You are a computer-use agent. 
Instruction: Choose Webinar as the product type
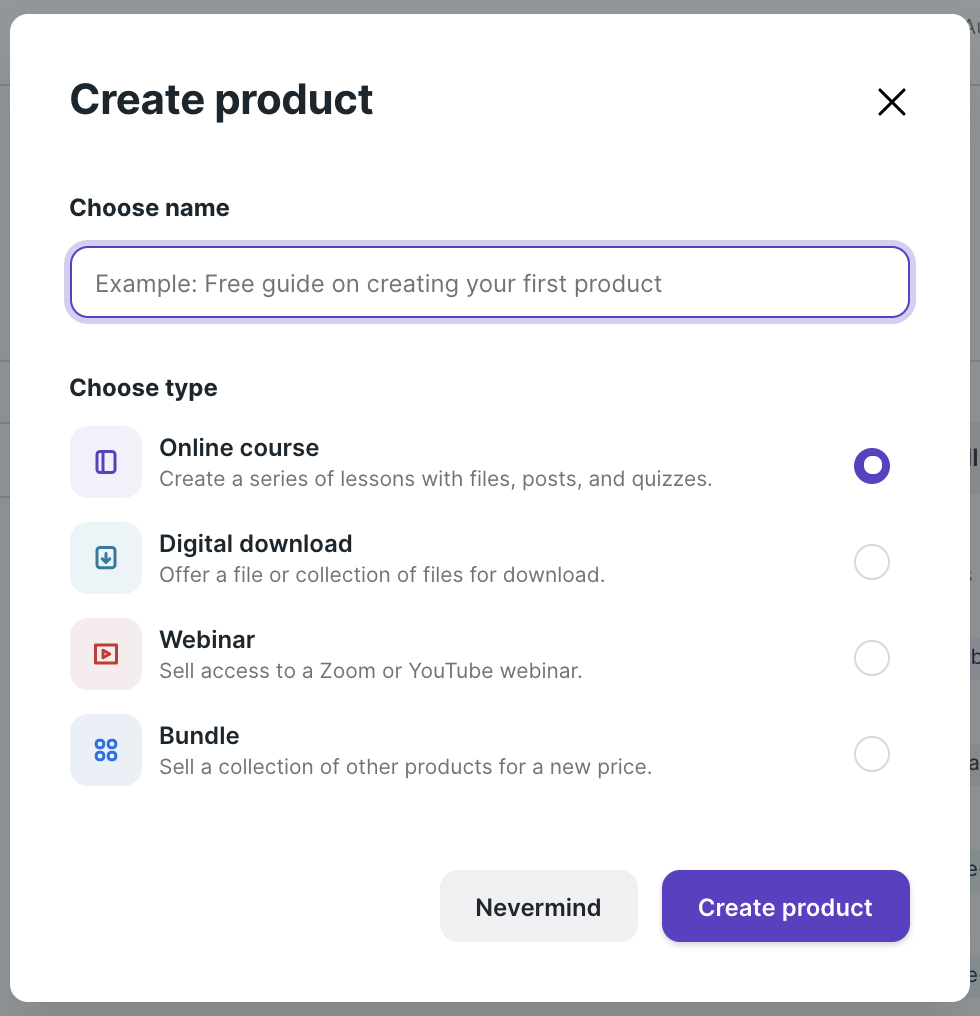point(871,657)
